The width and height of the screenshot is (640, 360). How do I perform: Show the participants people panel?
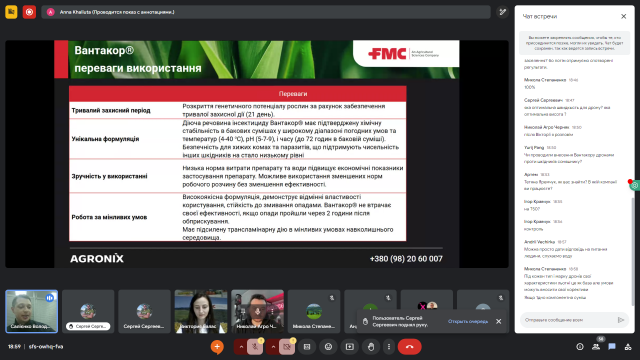[596, 347]
